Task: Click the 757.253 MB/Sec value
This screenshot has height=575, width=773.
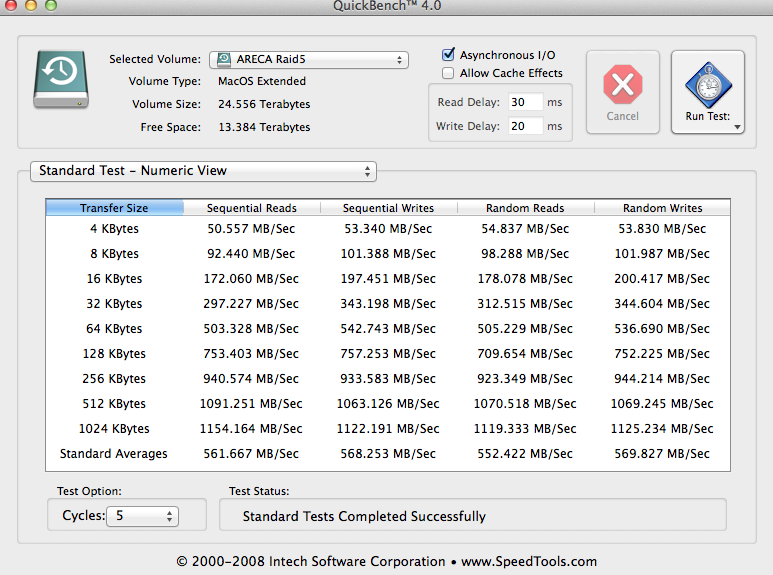Action: (388, 354)
